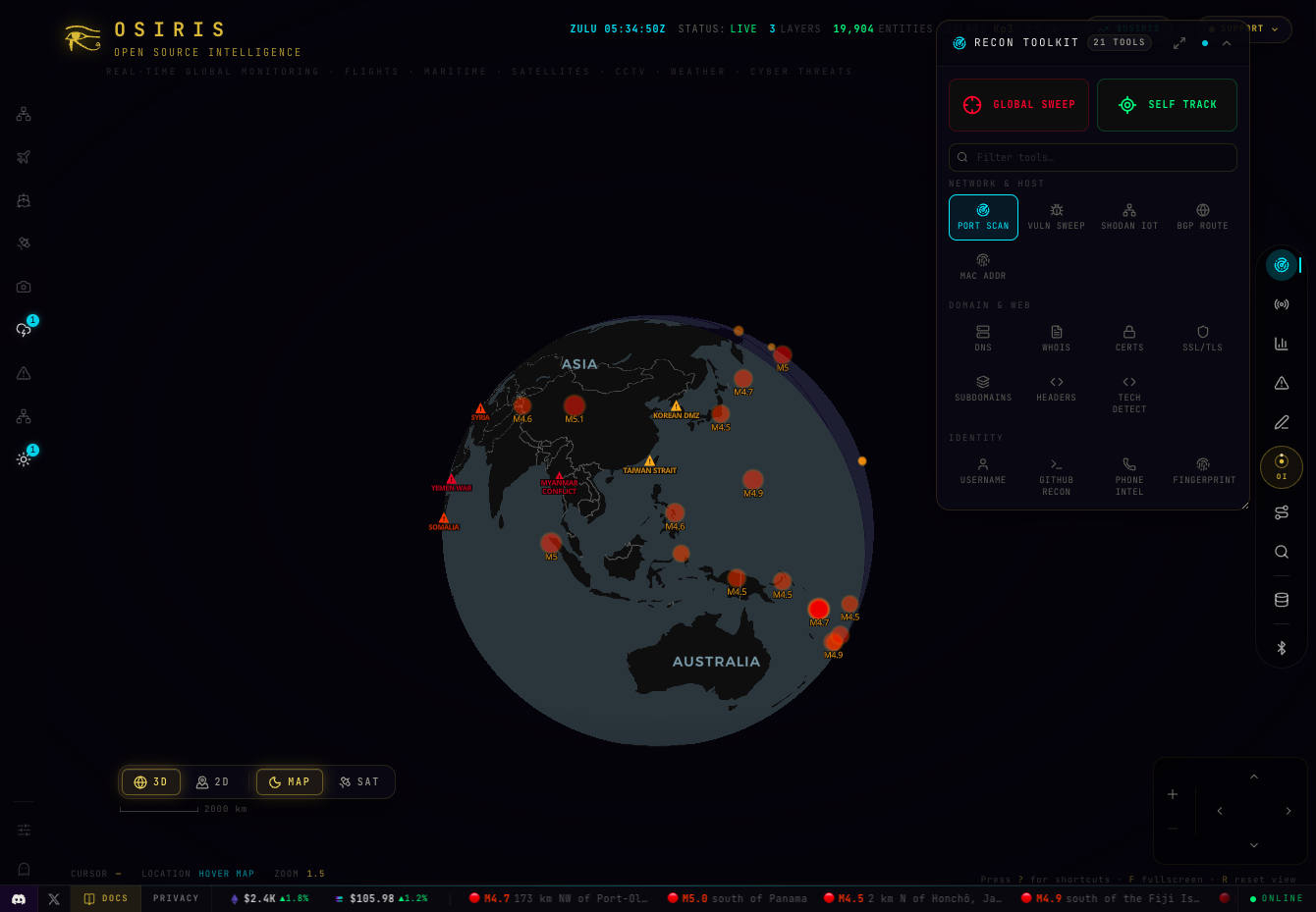Open the GitHub Recon tool
The height and width of the screenshot is (912, 1316).
[1057, 477]
